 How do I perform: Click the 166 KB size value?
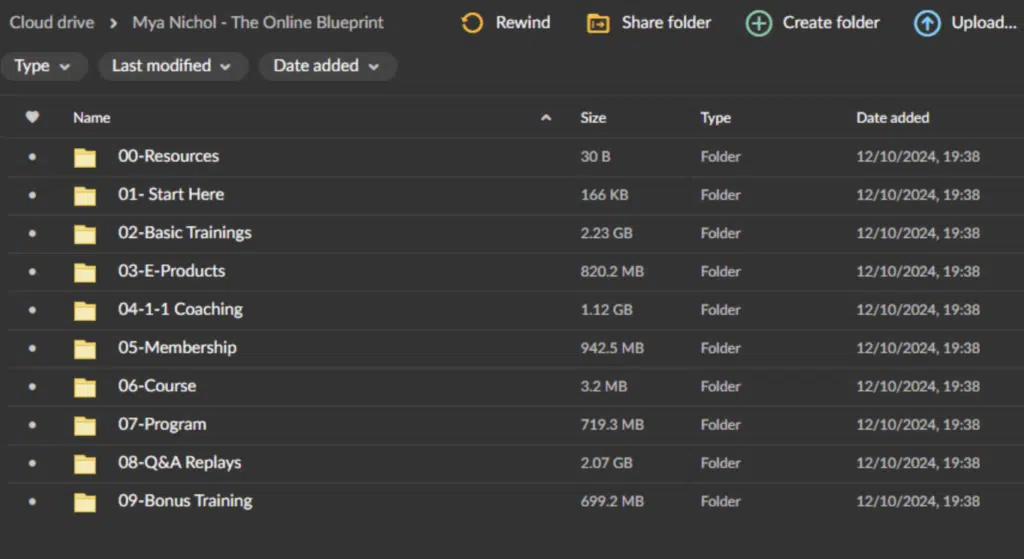pyautogui.click(x=604, y=195)
